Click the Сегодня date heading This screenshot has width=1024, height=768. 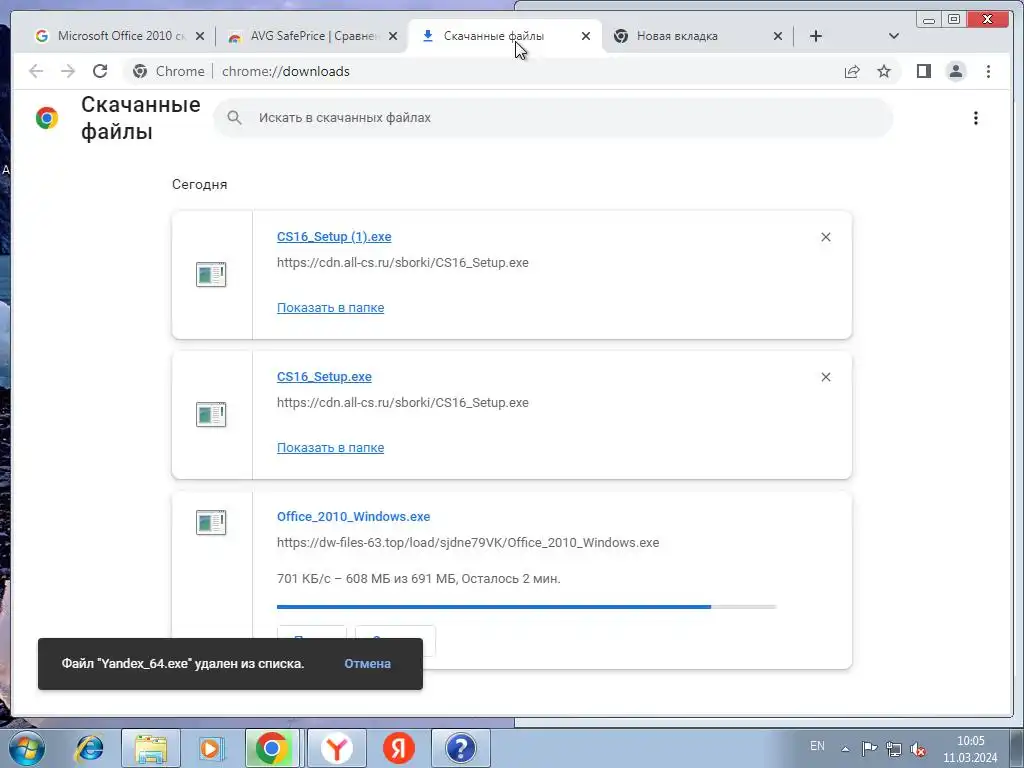199,185
